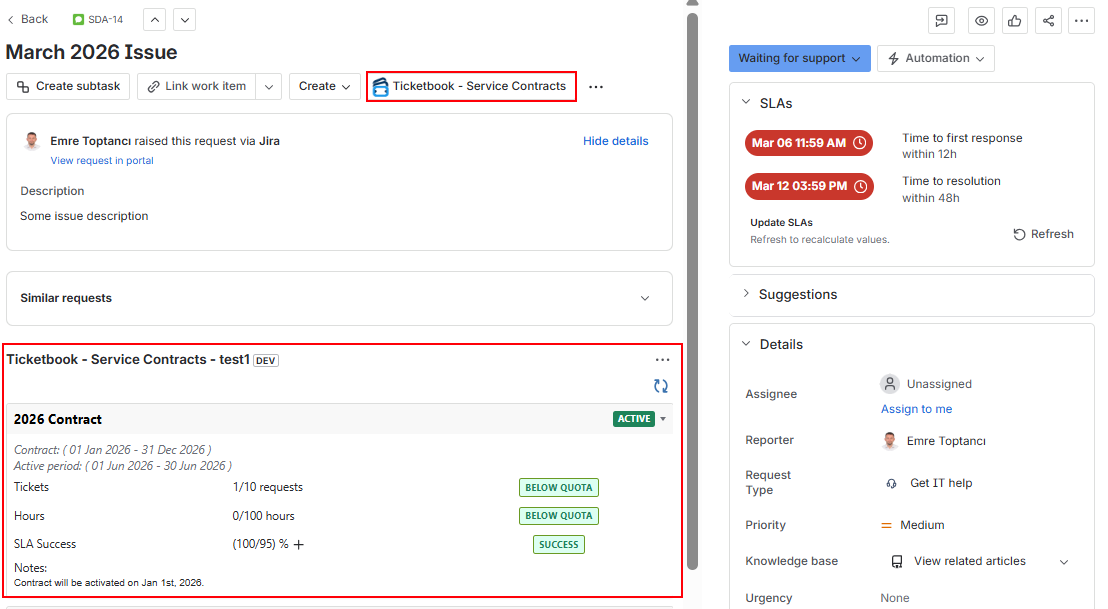1108x609 pixels.
Task: Click the main content vertical scrollbar
Action: [692, 290]
